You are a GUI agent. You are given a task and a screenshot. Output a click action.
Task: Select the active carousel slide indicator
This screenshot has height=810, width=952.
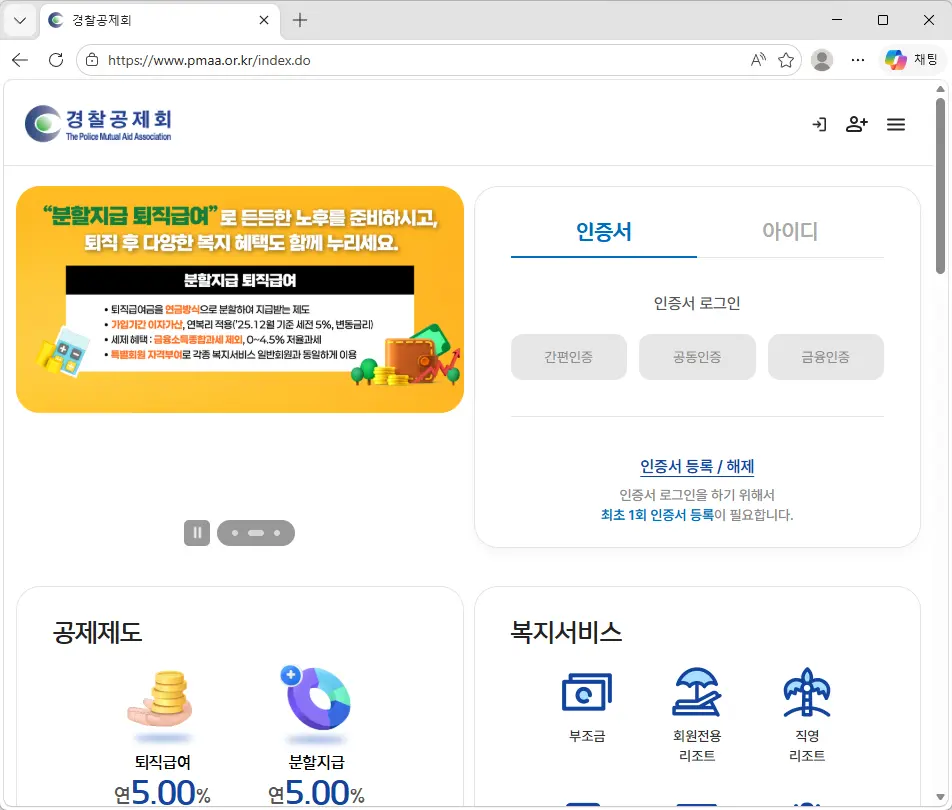coord(257,532)
